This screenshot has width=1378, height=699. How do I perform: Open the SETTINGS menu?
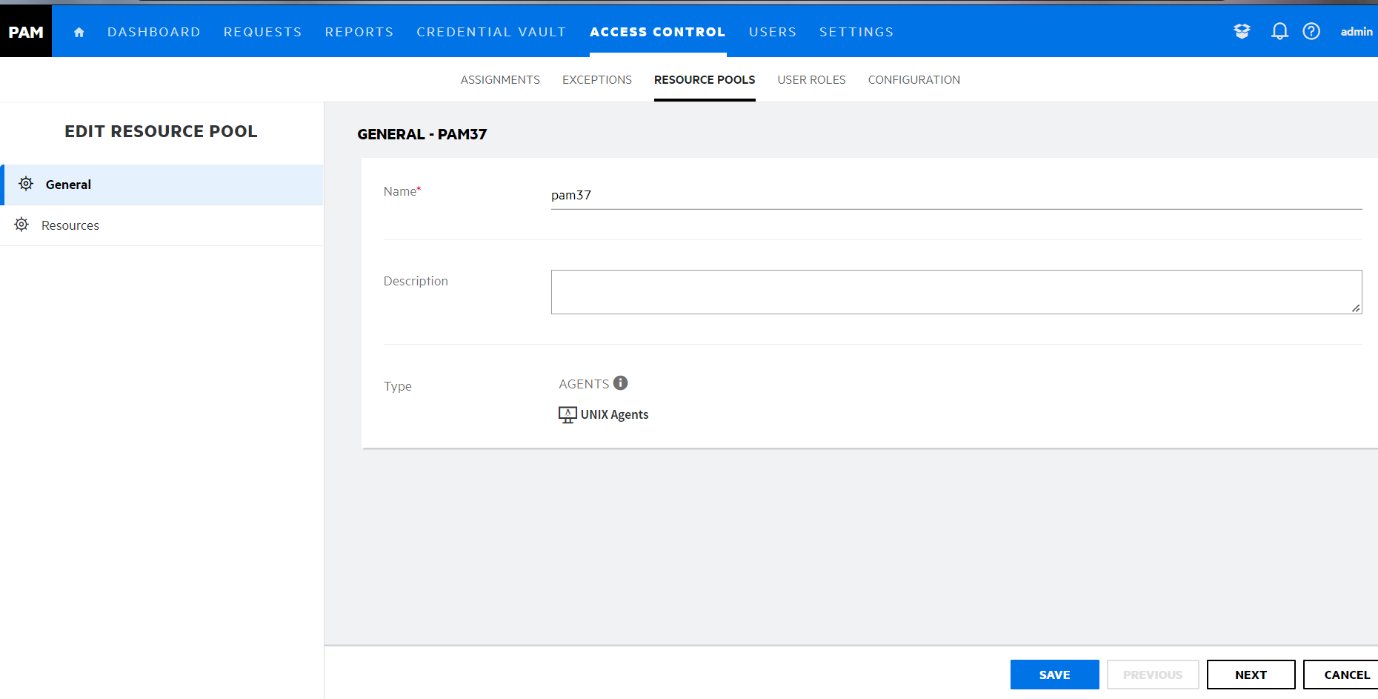(x=856, y=31)
